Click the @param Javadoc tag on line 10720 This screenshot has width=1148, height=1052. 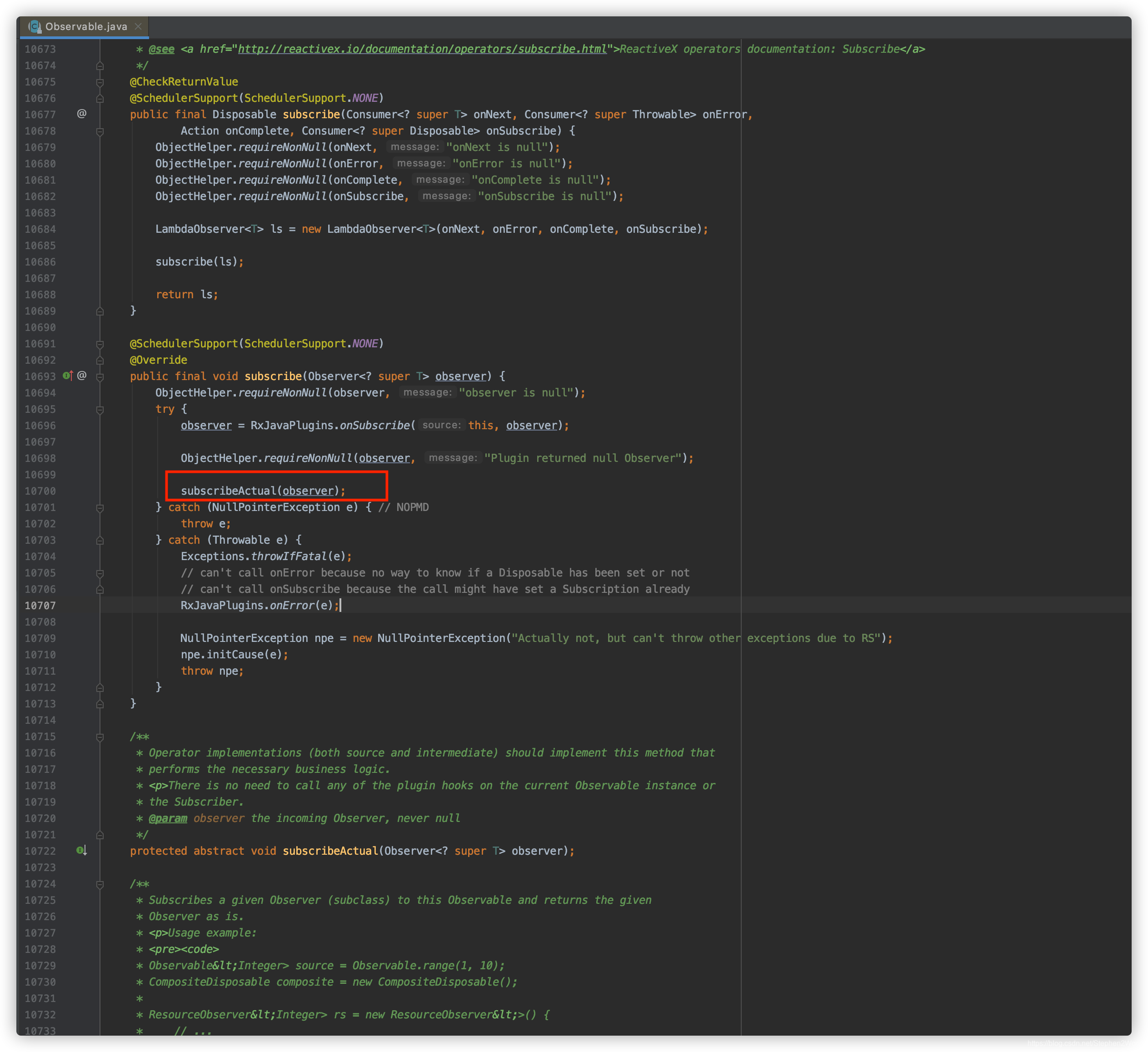click(x=168, y=818)
